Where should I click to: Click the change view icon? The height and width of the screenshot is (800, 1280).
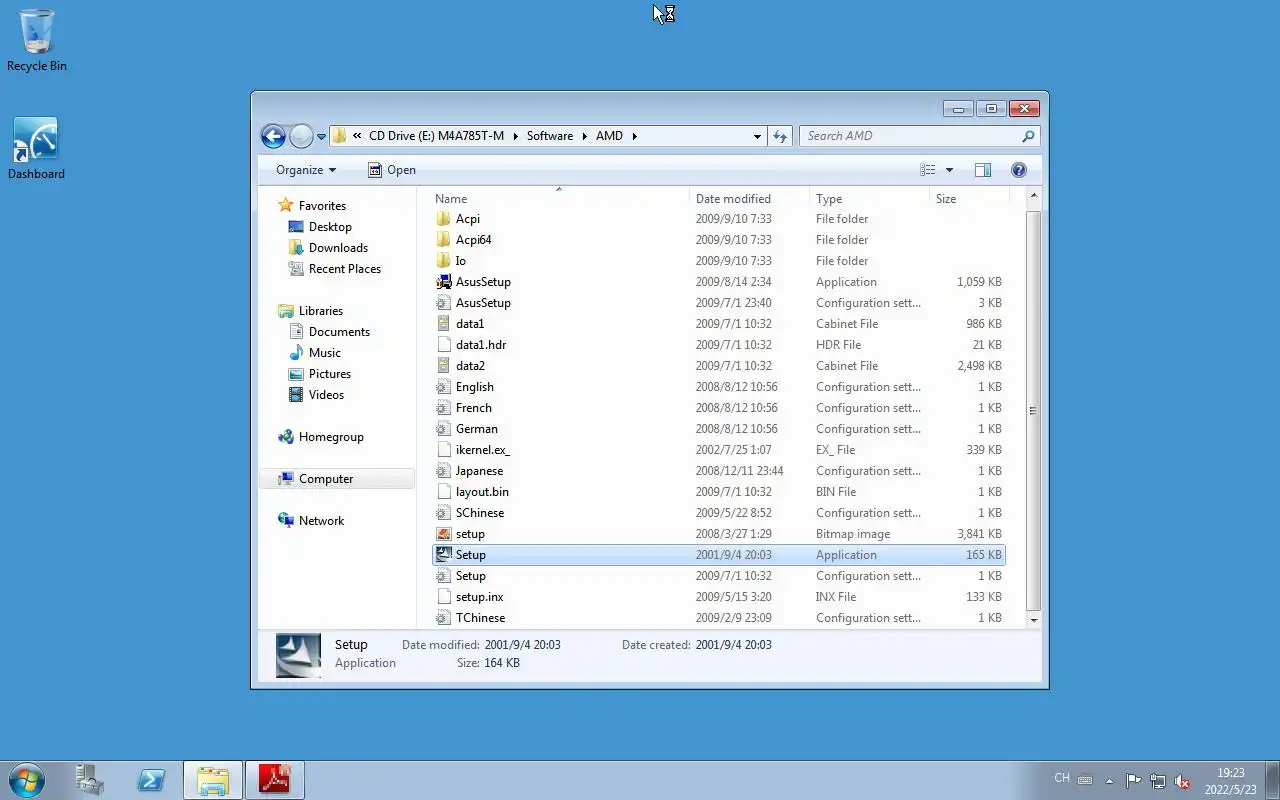(928, 170)
